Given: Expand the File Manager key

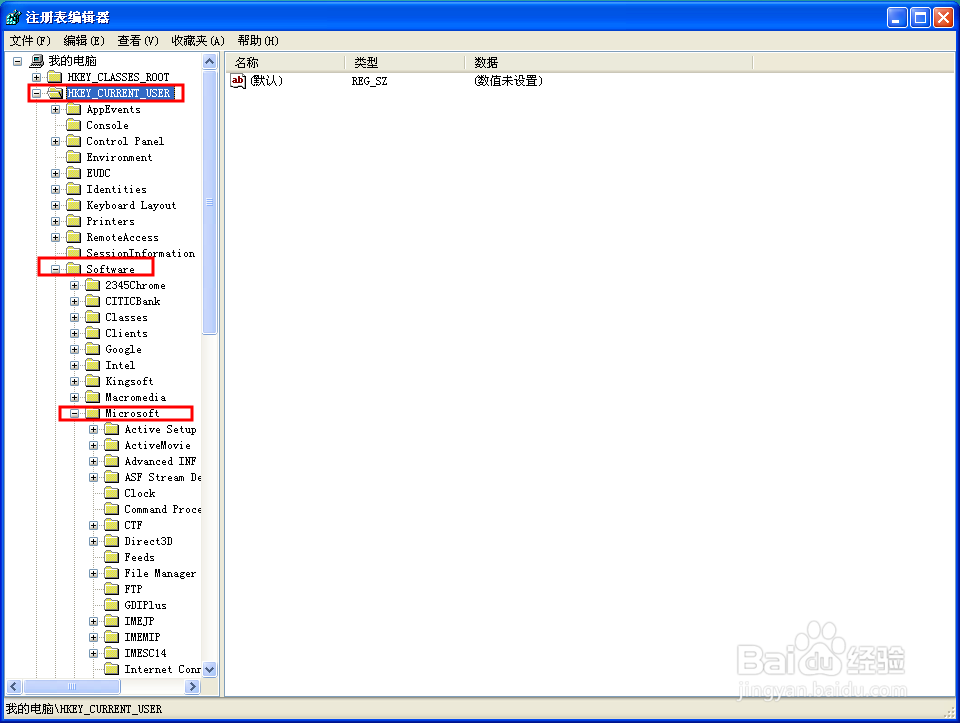Looking at the screenshot, I should pyautogui.click(x=94, y=574).
